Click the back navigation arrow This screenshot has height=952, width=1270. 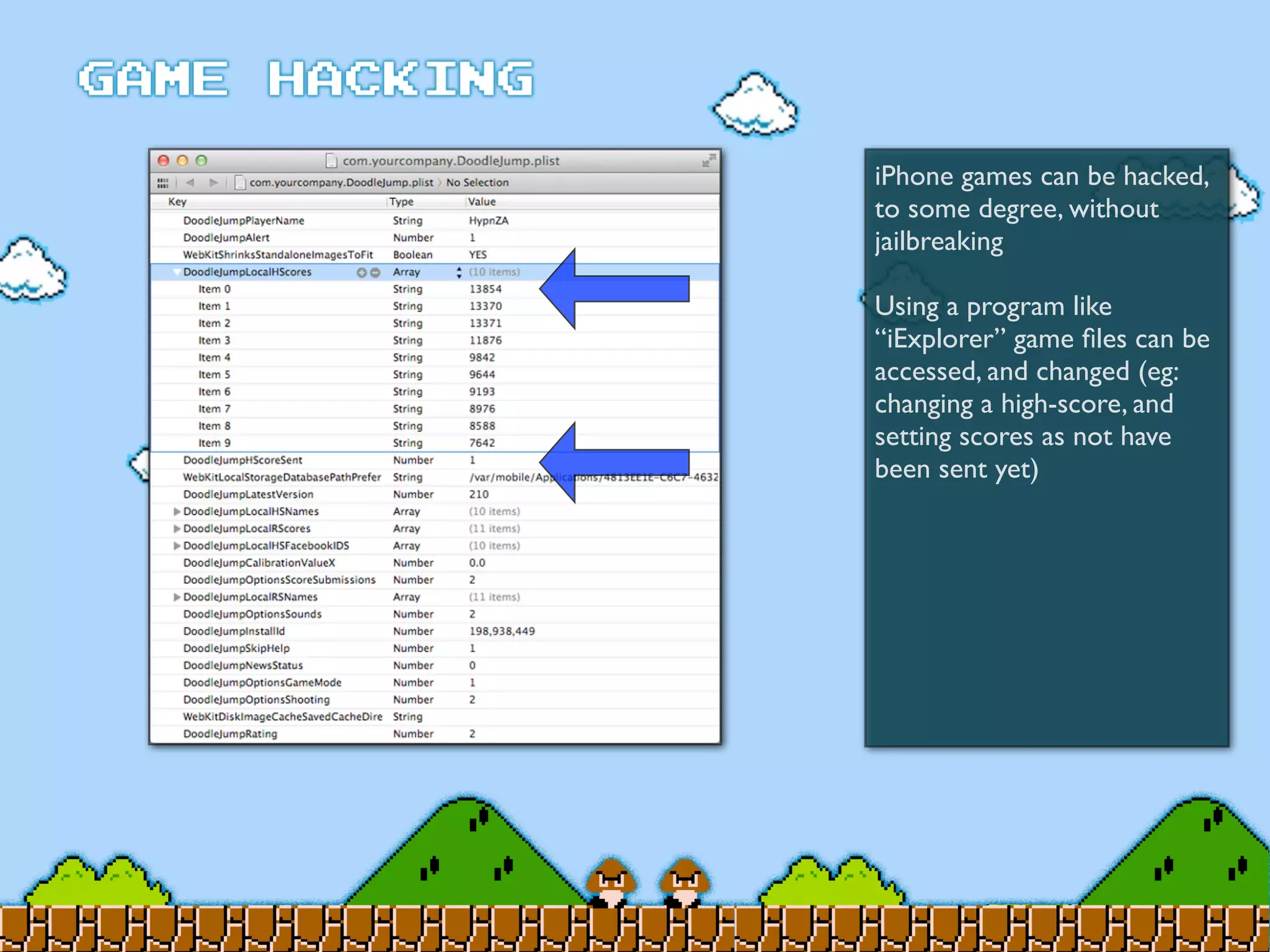click(x=190, y=183)
